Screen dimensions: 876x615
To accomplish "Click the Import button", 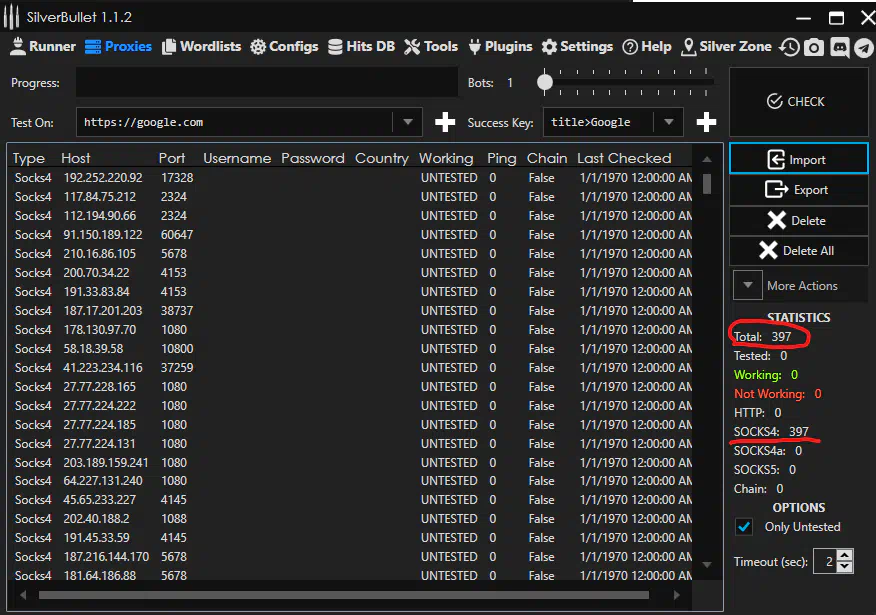I will (798, 159).
